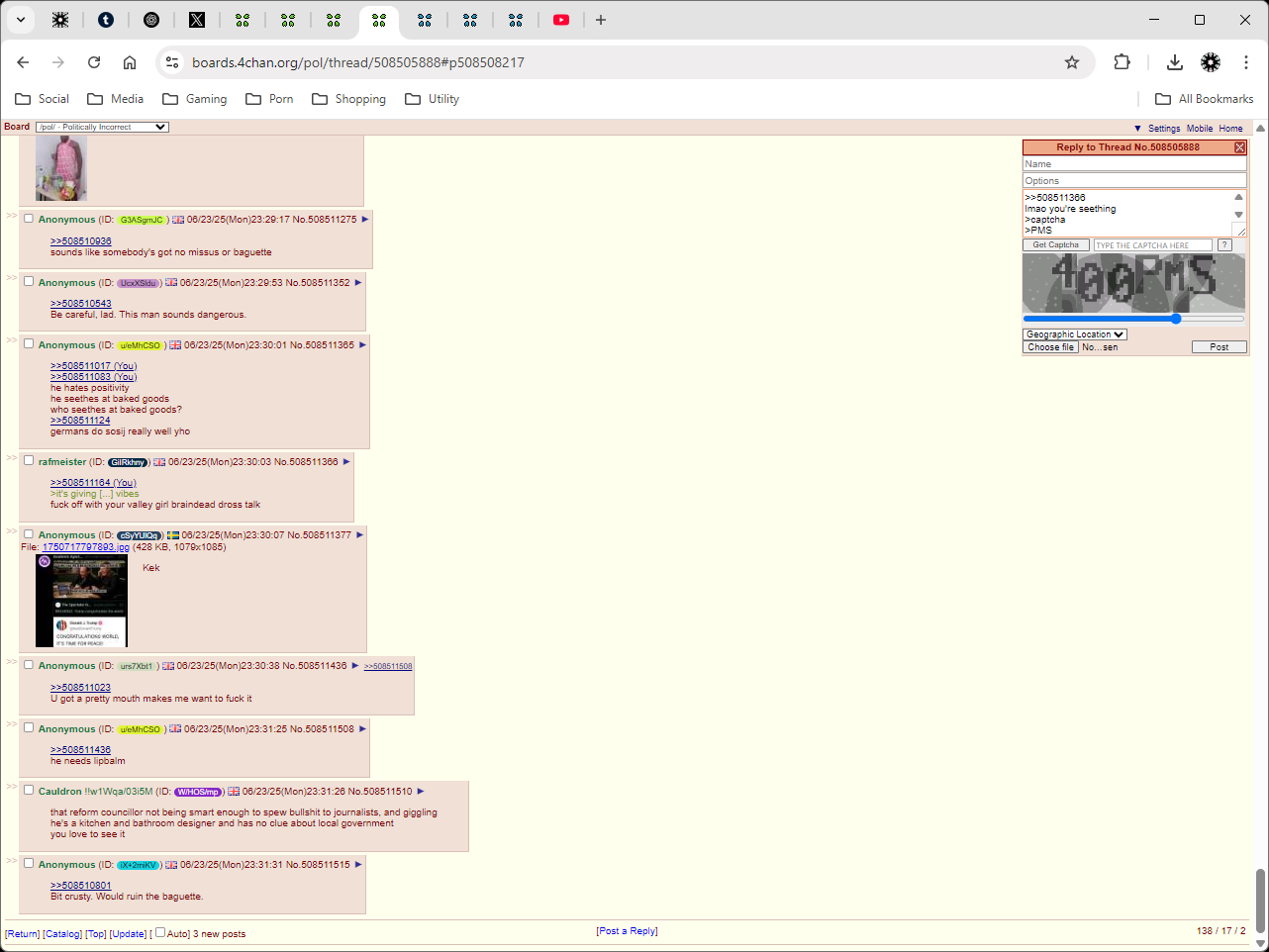
Task: Click the GllRkhny poster ID badge
Action: click(x=128, y=462)
